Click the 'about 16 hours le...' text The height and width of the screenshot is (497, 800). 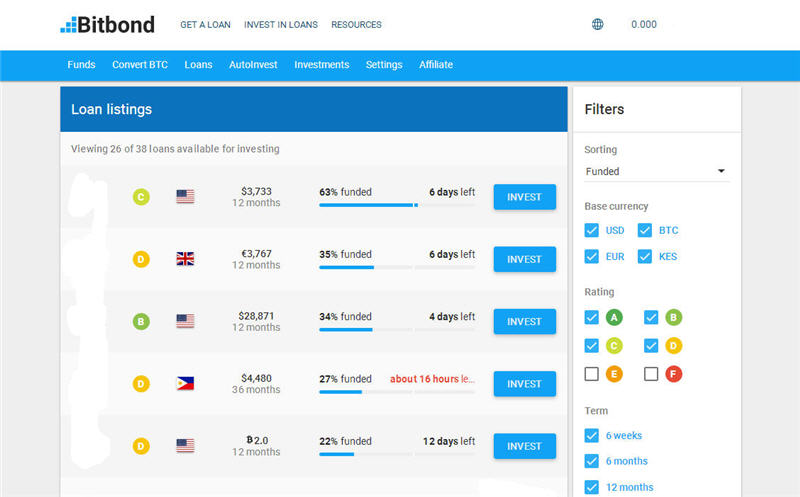[432, 379]
